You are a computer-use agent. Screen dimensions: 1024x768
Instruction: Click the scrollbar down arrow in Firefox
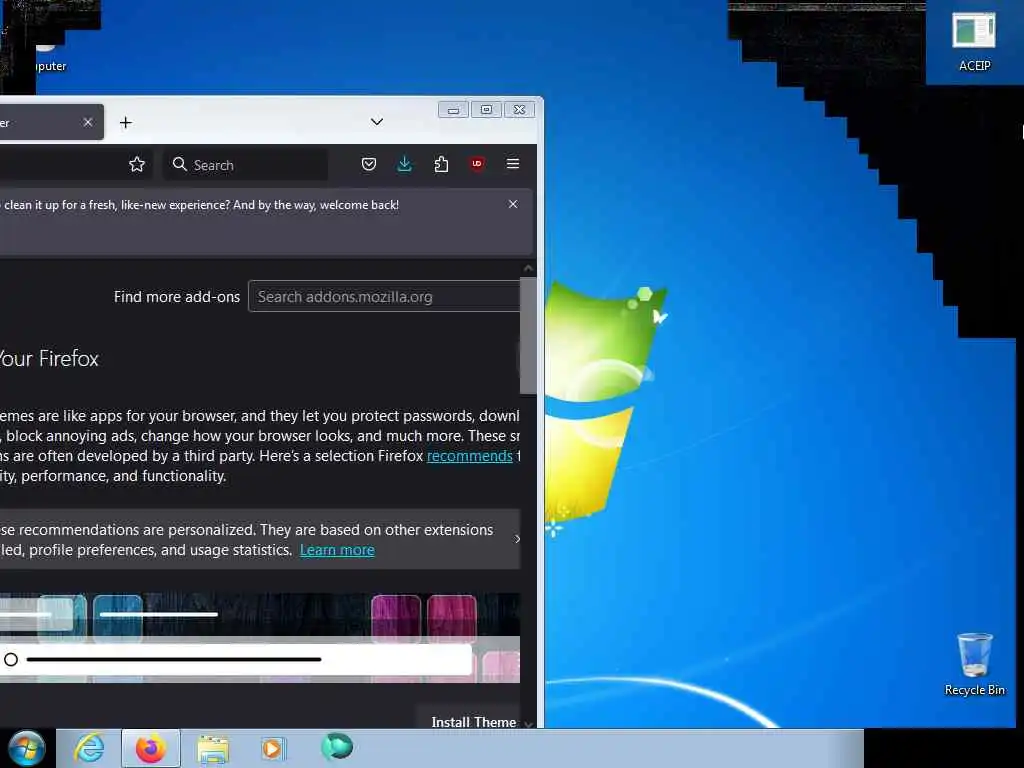[x=528, y=723]
